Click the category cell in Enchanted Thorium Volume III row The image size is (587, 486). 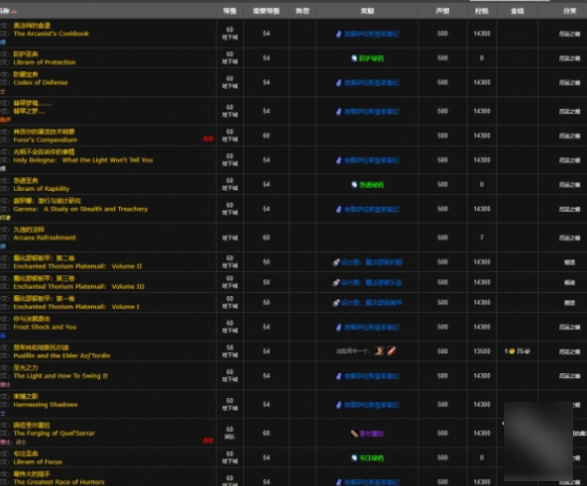(569, 283)
